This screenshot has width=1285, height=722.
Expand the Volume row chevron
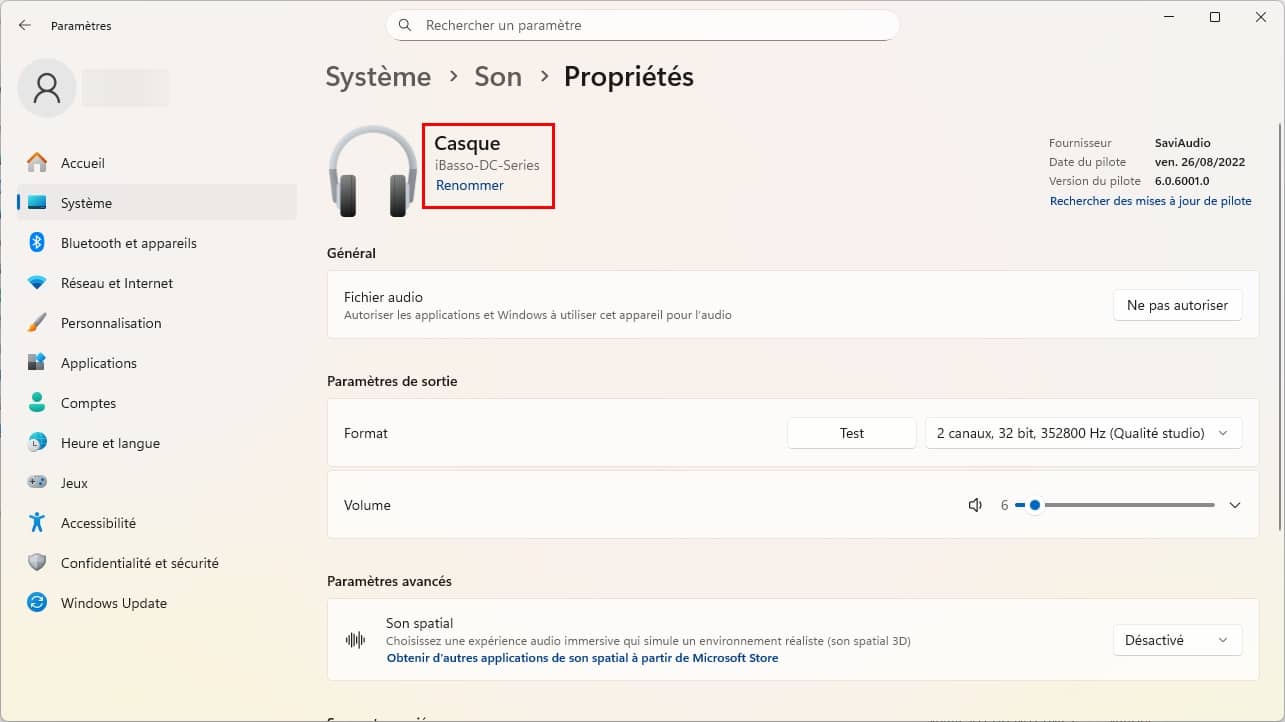[1235, 505]
